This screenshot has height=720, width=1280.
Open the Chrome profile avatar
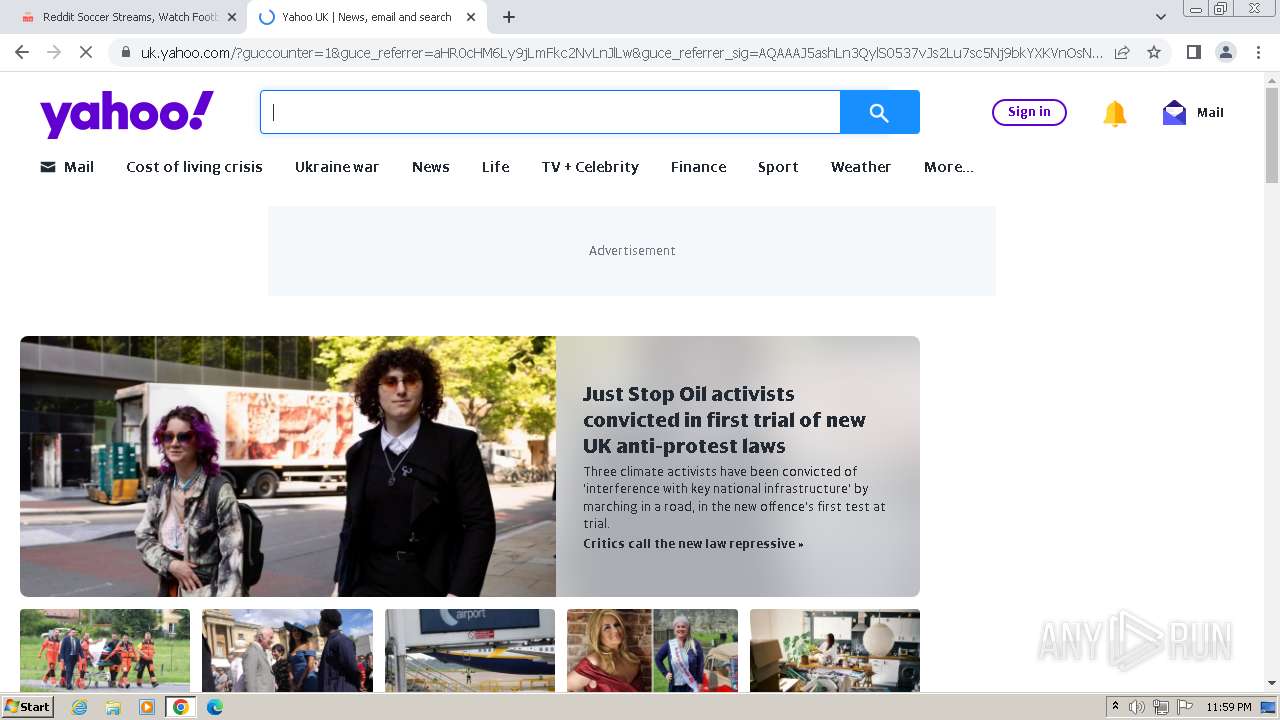click(1225, 52)
